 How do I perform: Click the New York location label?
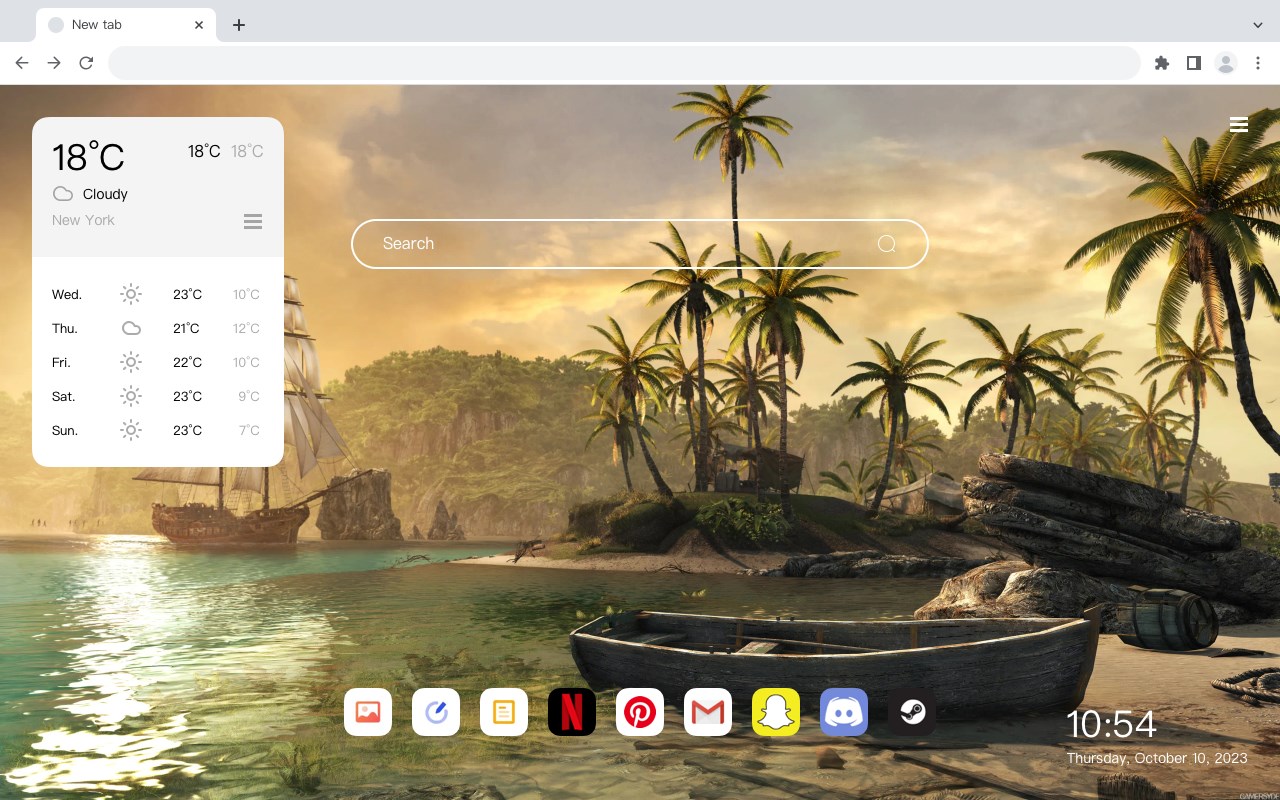83,220
